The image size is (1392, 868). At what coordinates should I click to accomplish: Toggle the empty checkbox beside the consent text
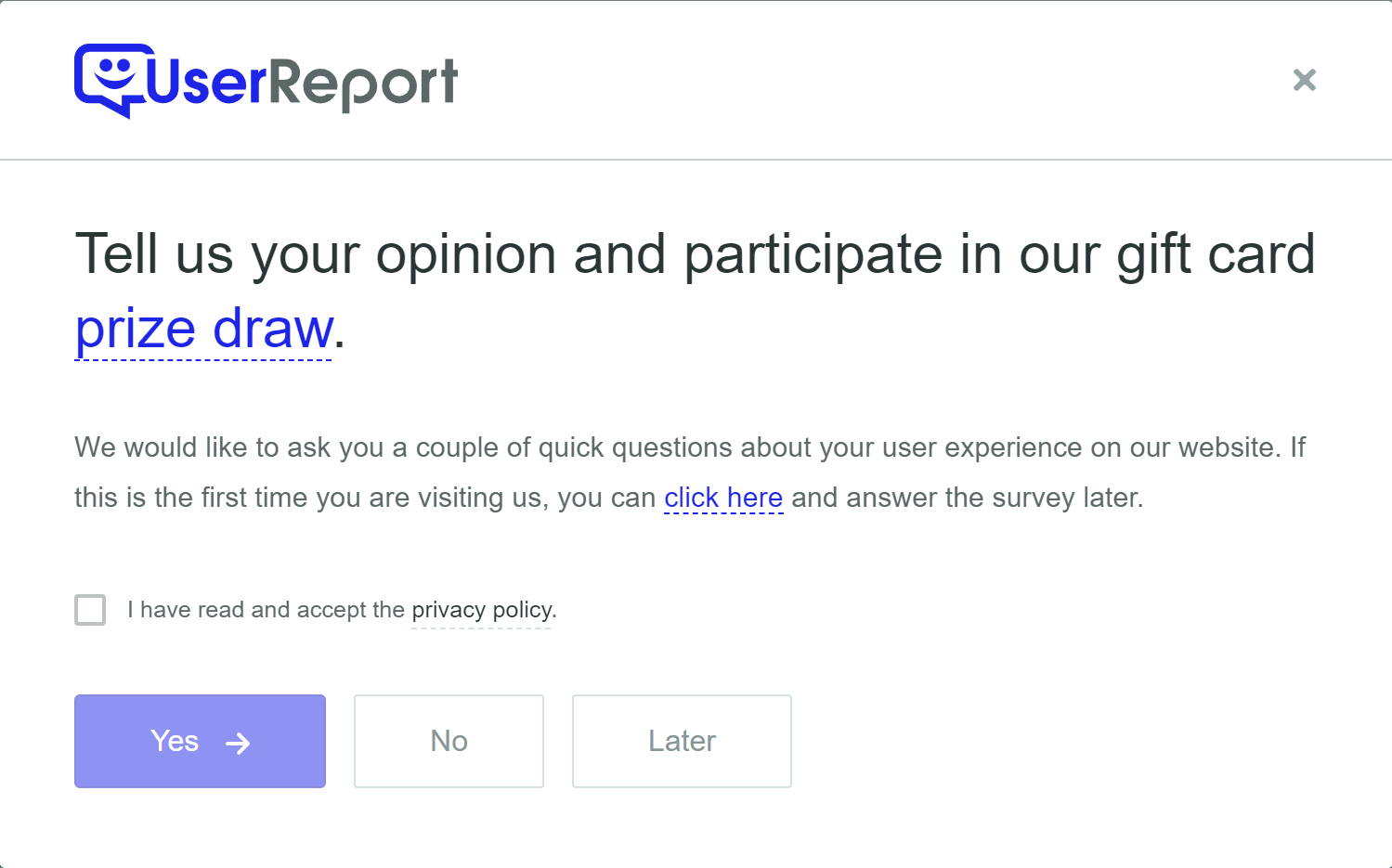[x=90, y=610]
